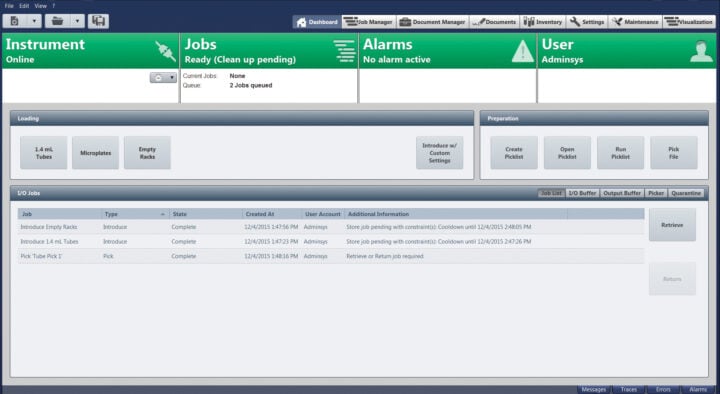
Task: Click the Run Picklist button
Action: [620, 153]
